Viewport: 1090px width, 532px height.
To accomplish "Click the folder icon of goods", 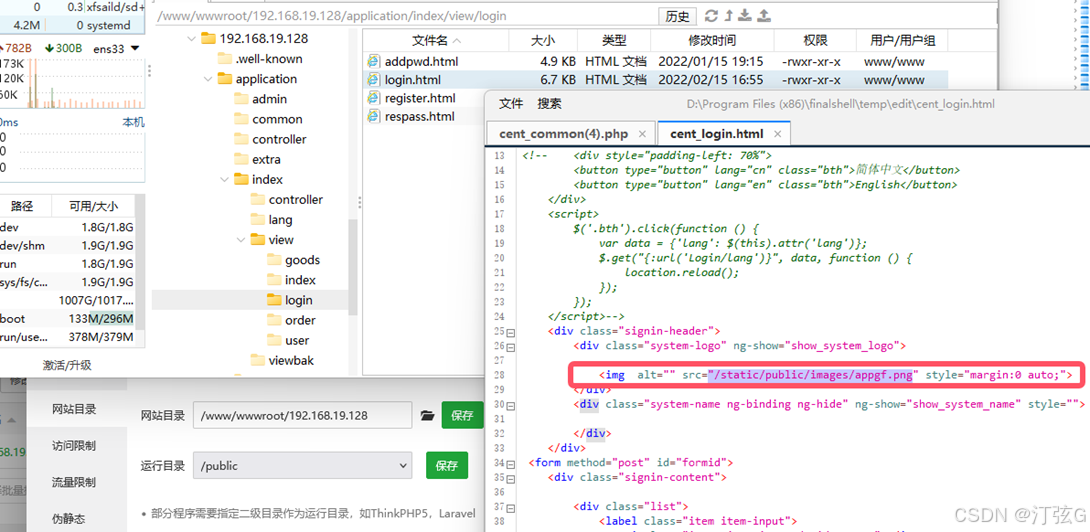I will coord(274,260).
